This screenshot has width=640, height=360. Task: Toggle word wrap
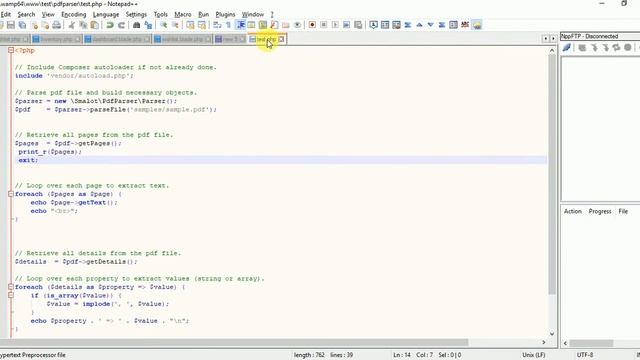[x=217, y=25]
